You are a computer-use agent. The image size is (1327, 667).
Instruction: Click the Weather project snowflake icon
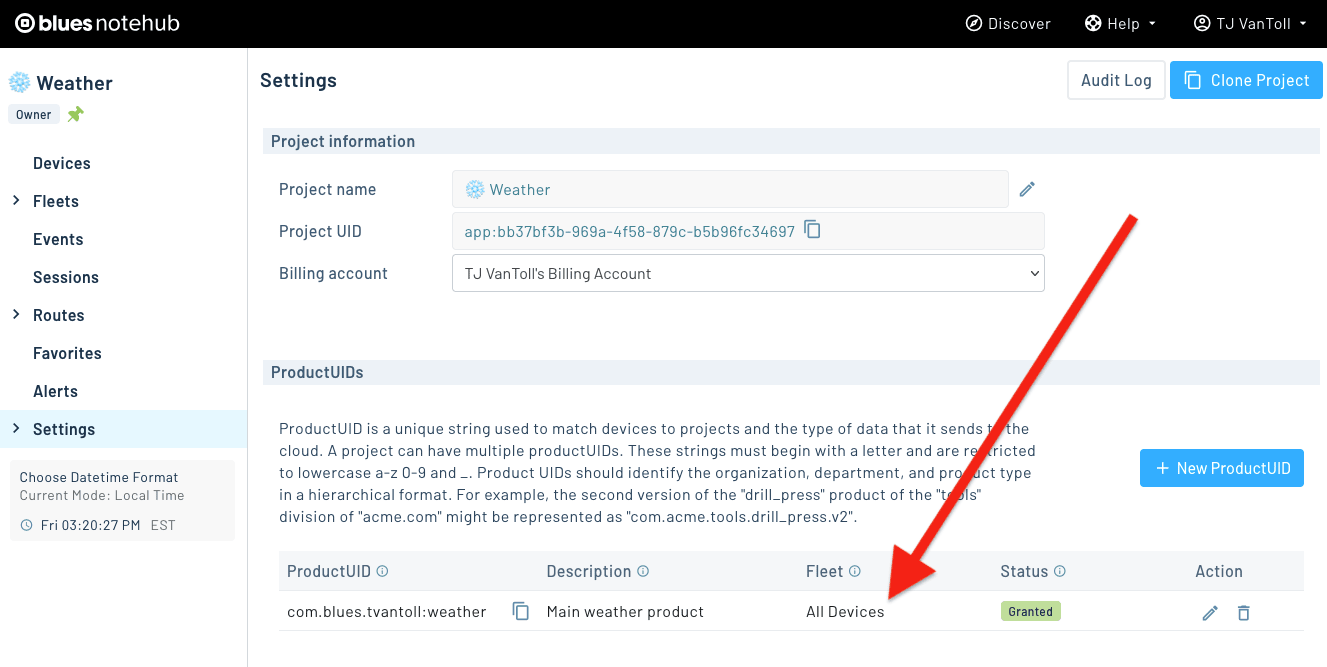point(20,83)
